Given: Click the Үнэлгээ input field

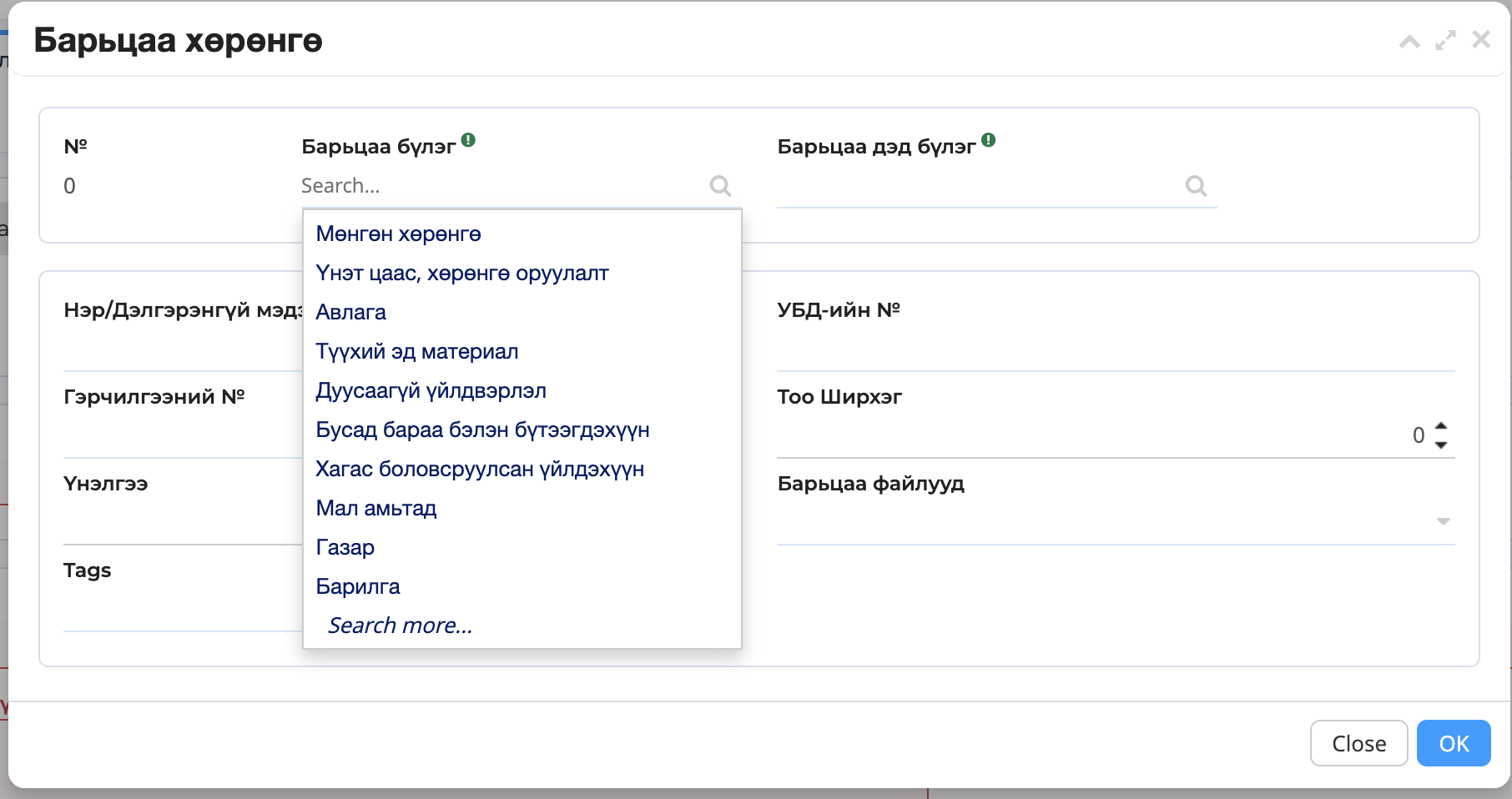Looking at the screenshot, I should (183, 522).
